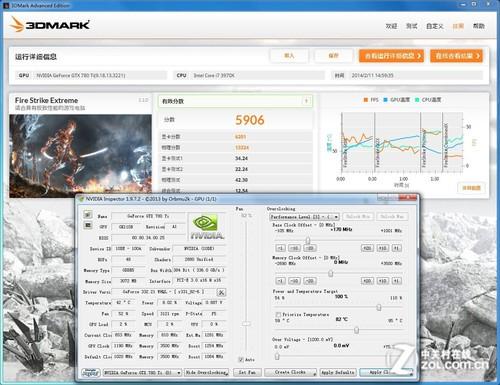Click the first small icon left of the Name field

click(87, 214)
